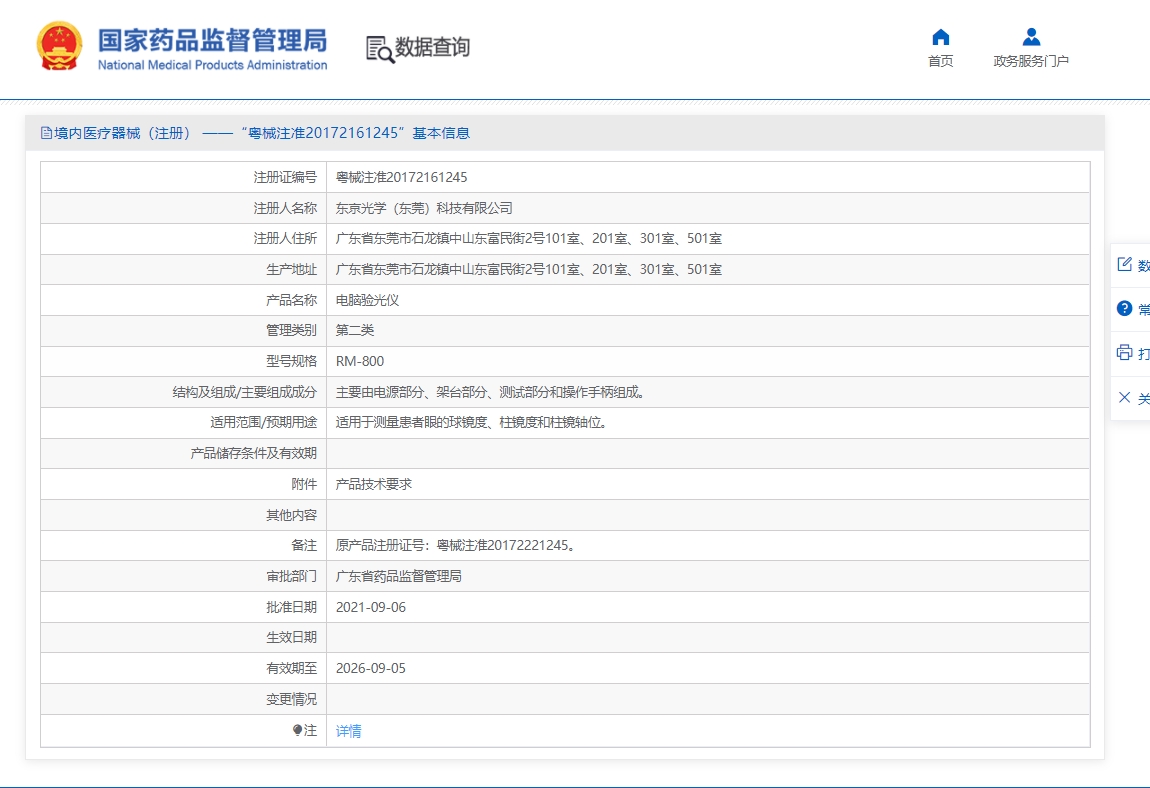
Task: Open the 政务服务门户 user icon
Action: [x=1030, y=37]
